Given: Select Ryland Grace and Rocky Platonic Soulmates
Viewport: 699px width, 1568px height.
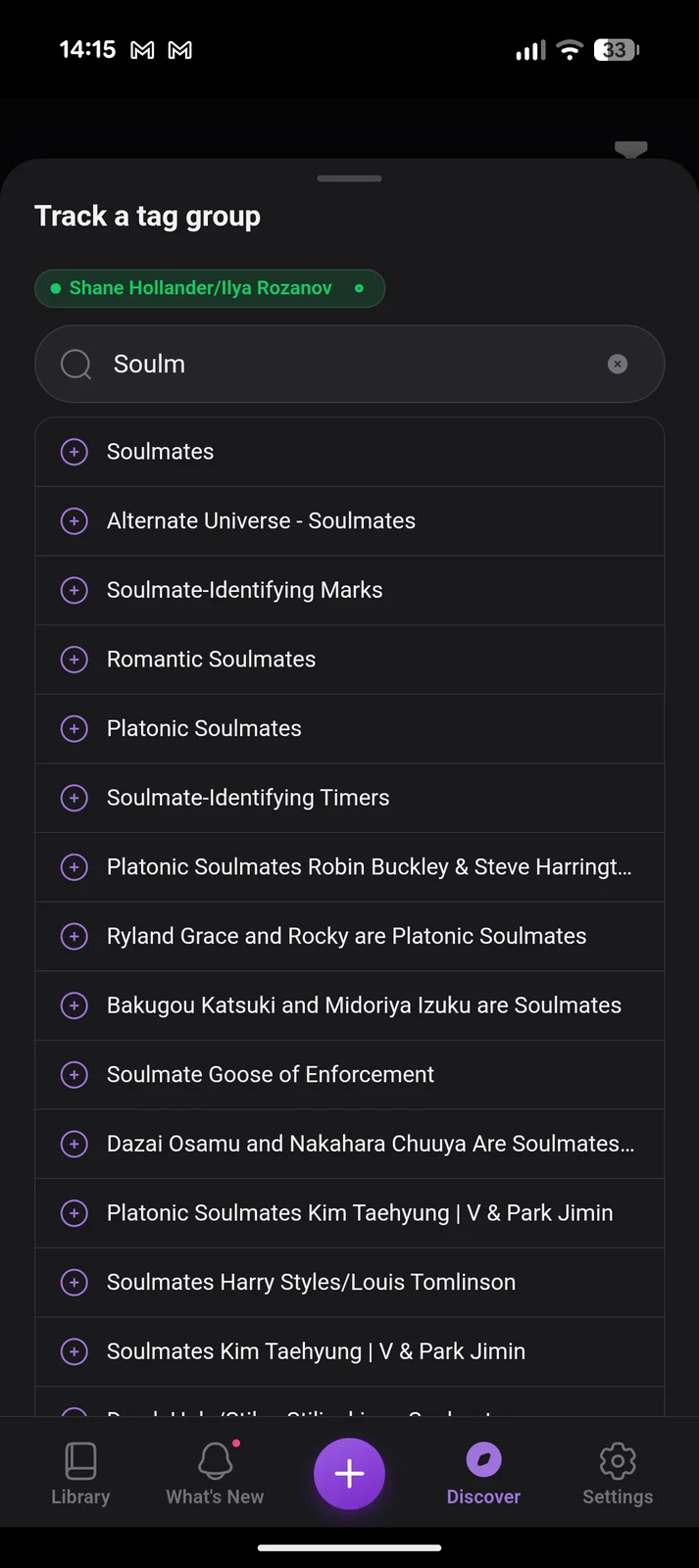Looking at the screenshot, I should [x=349, y=937].
